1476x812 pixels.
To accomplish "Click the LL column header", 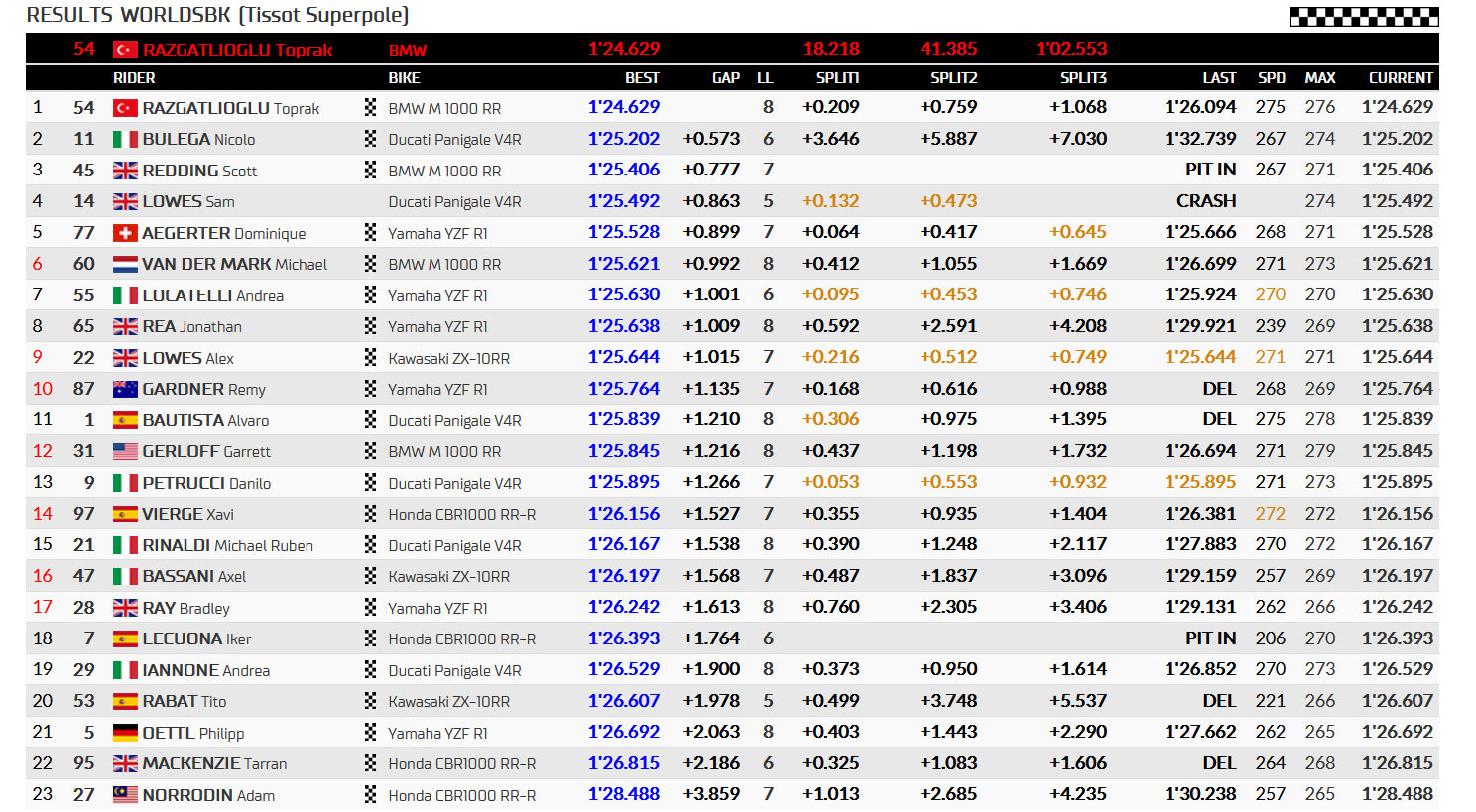I will (x=765, y=78).
